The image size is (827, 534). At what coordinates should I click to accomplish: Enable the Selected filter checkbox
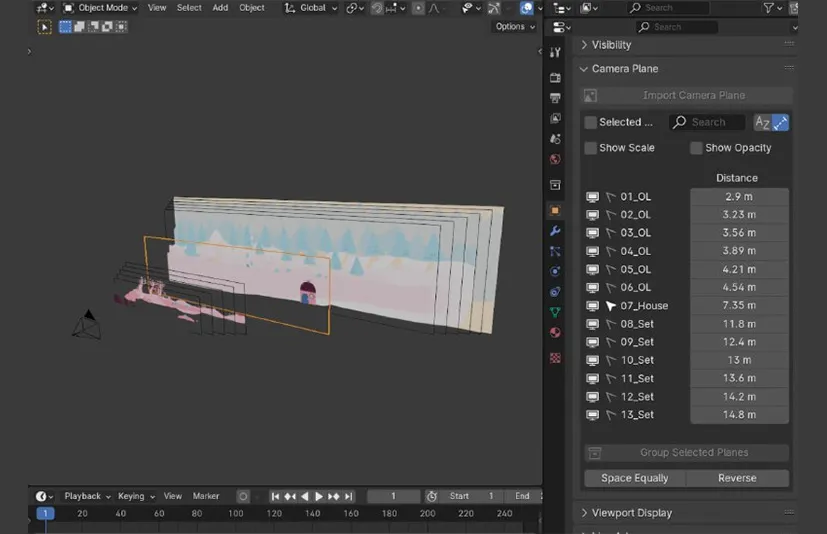[x=591, y=122]
